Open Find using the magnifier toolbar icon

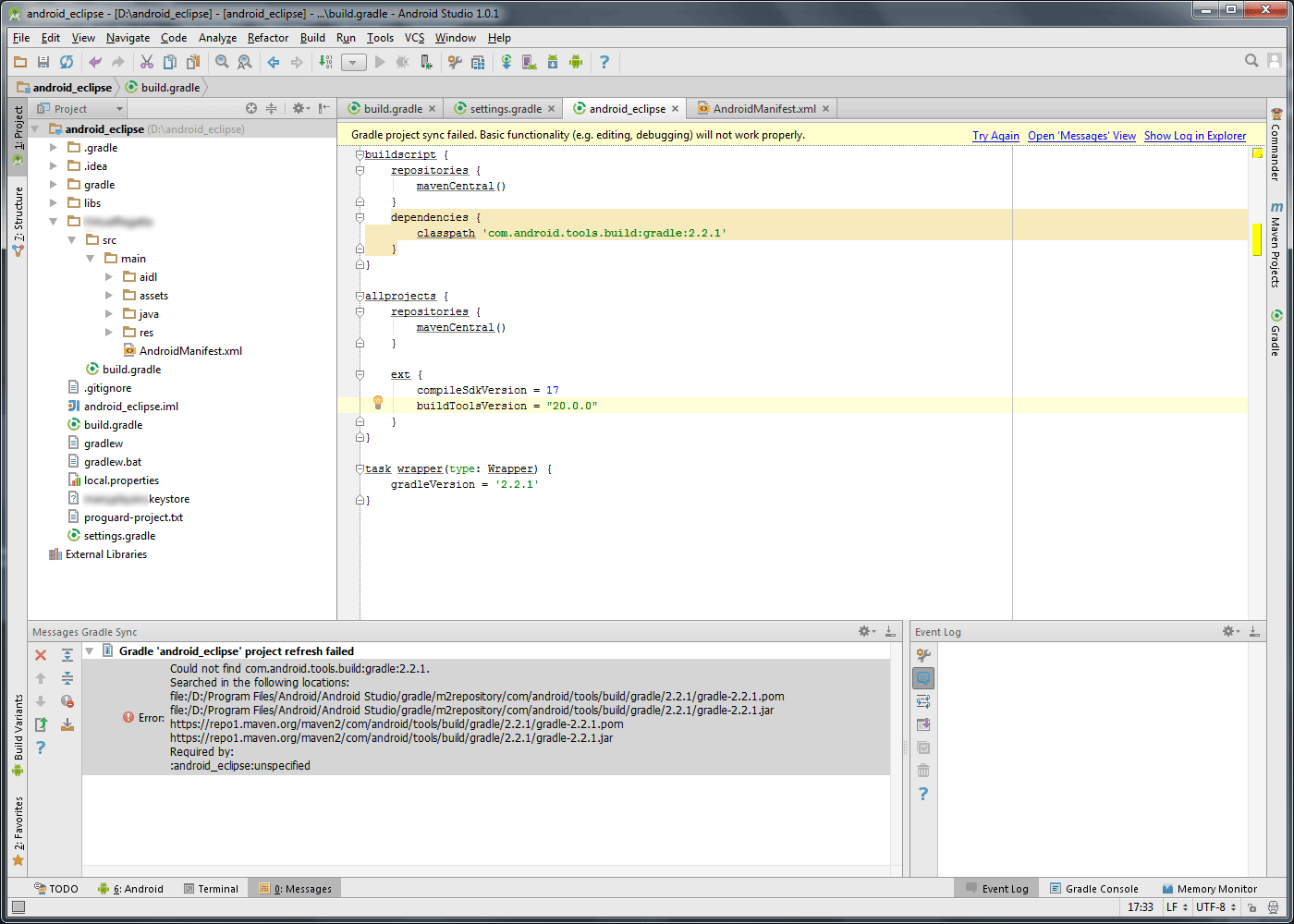click(222, 62)
